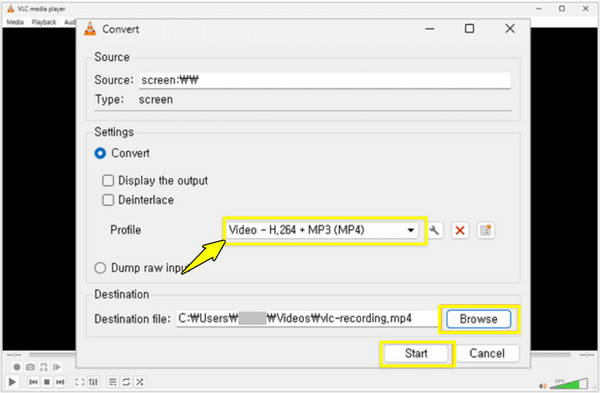Click the VLC cone icon in Convert dialog title
This screenshot has height=393, width=600.
click(90, 29)
